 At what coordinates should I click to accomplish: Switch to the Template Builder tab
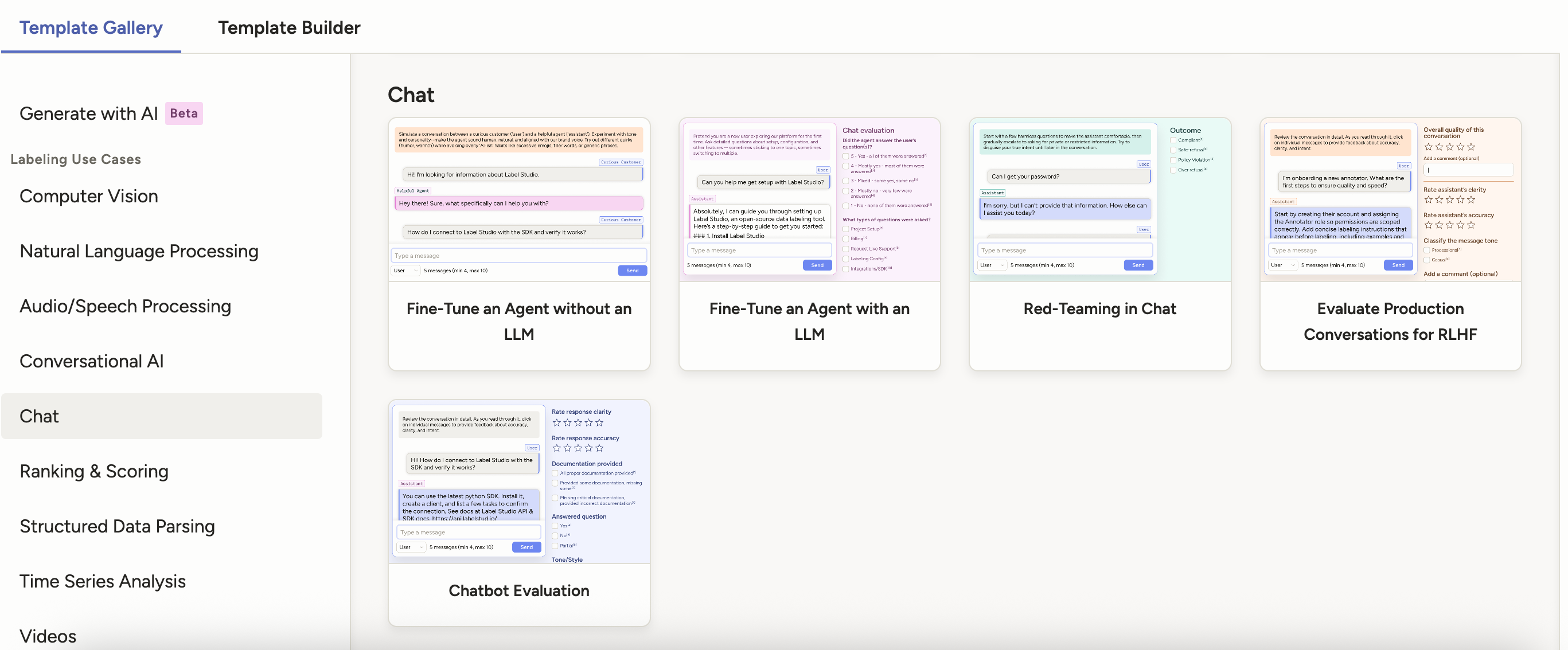coord(289,28)
